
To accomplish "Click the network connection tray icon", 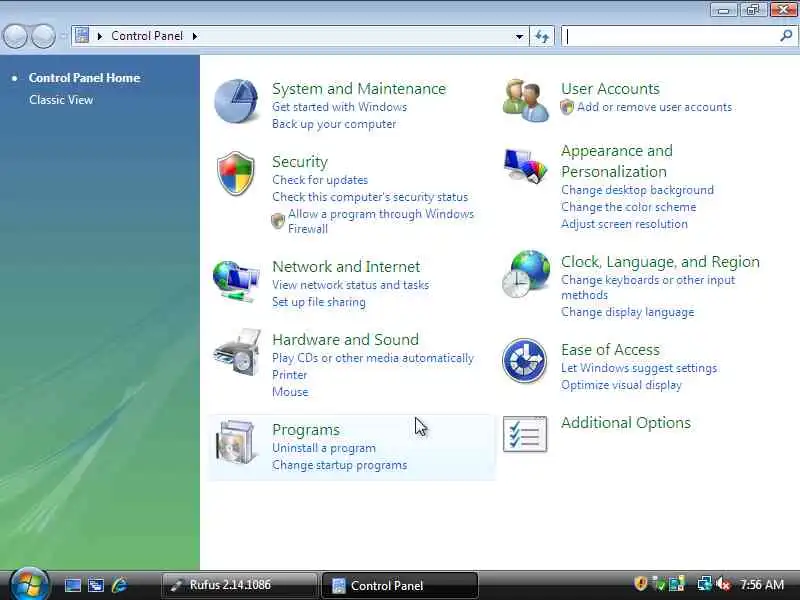I will click(705, 584).
